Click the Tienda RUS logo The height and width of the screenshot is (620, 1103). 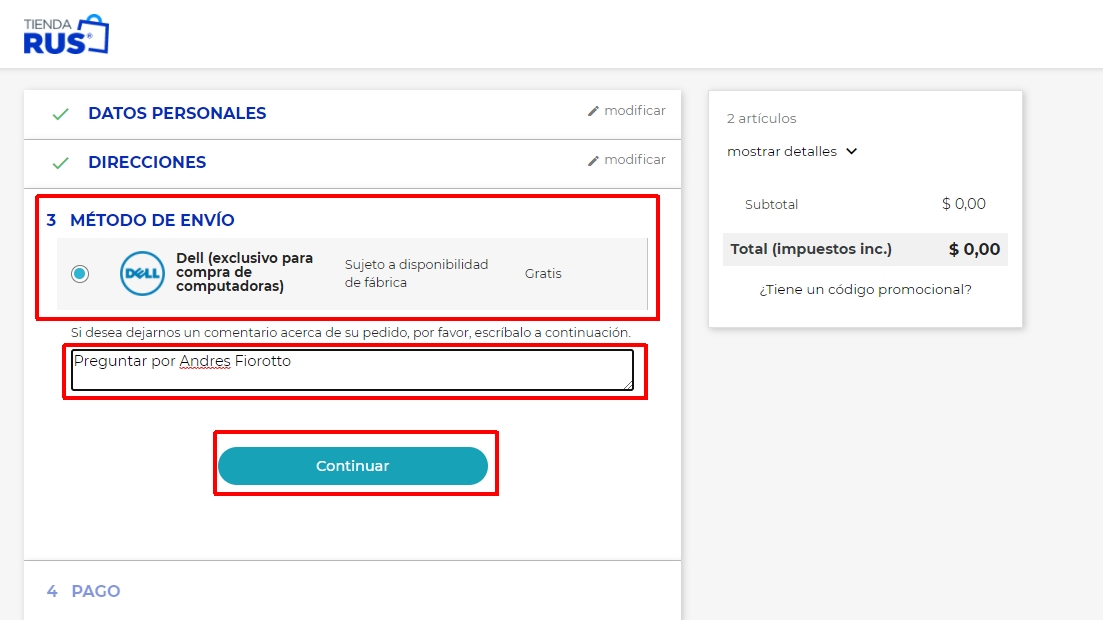coord(66,34)
